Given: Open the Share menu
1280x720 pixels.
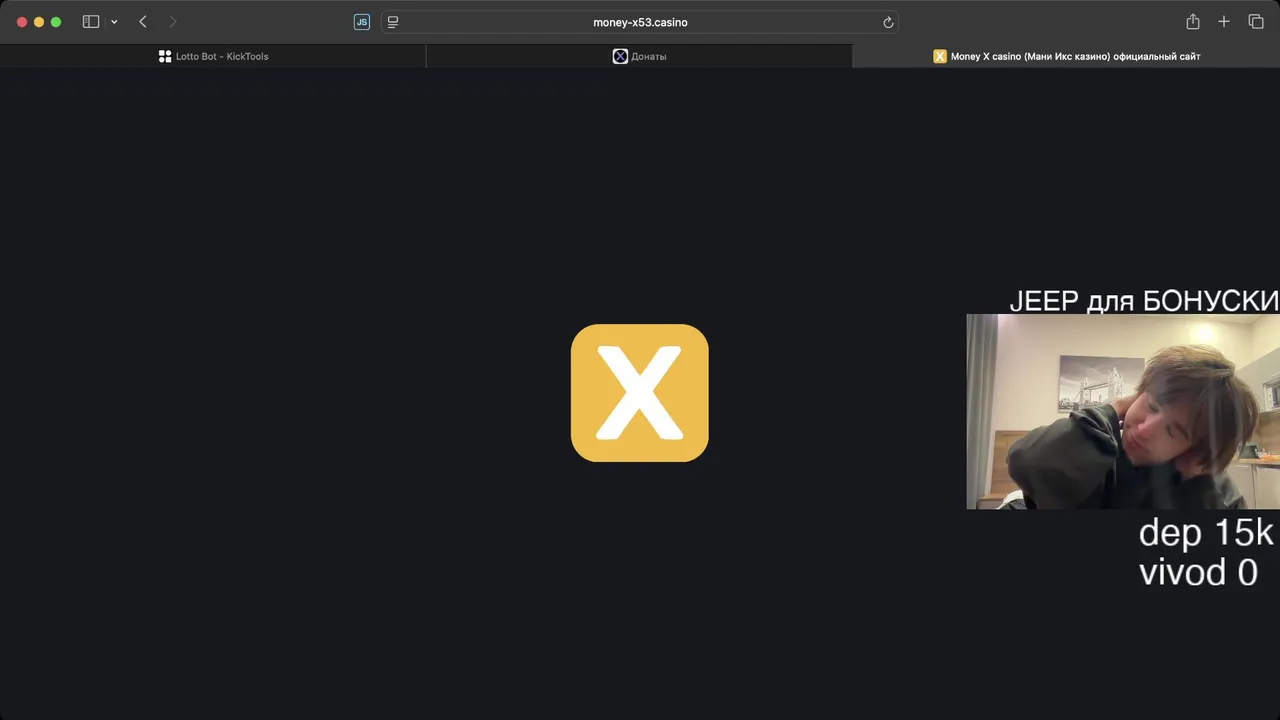Looking at the screenshot, I should click(x=1193, y=22).
